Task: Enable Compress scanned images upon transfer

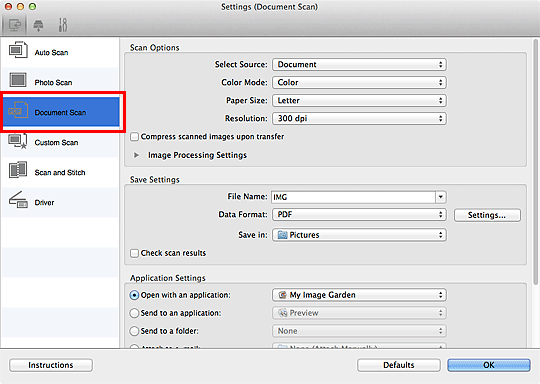Action: coord(135,137)
